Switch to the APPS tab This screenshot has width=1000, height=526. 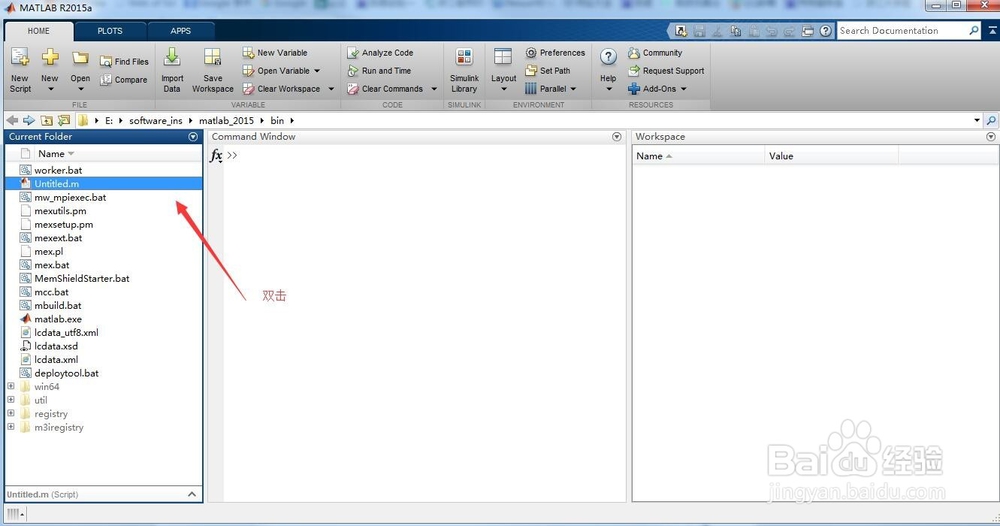tap(180, 31)
